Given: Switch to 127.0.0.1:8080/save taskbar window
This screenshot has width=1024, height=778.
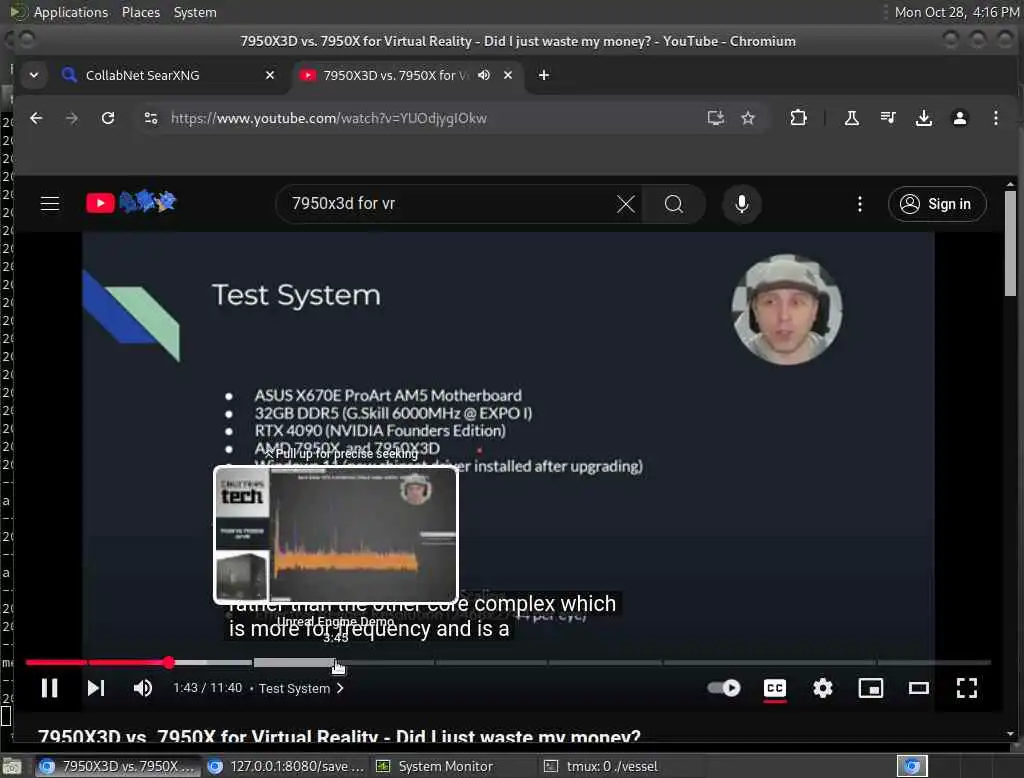Looking at the screenshot, I should point(287,766).
